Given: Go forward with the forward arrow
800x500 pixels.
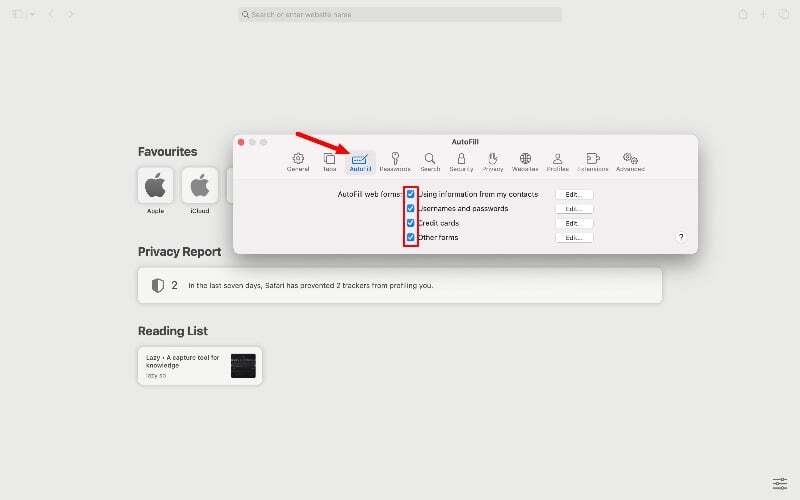Looking at the screenshot, I should (x=71, y=14).
